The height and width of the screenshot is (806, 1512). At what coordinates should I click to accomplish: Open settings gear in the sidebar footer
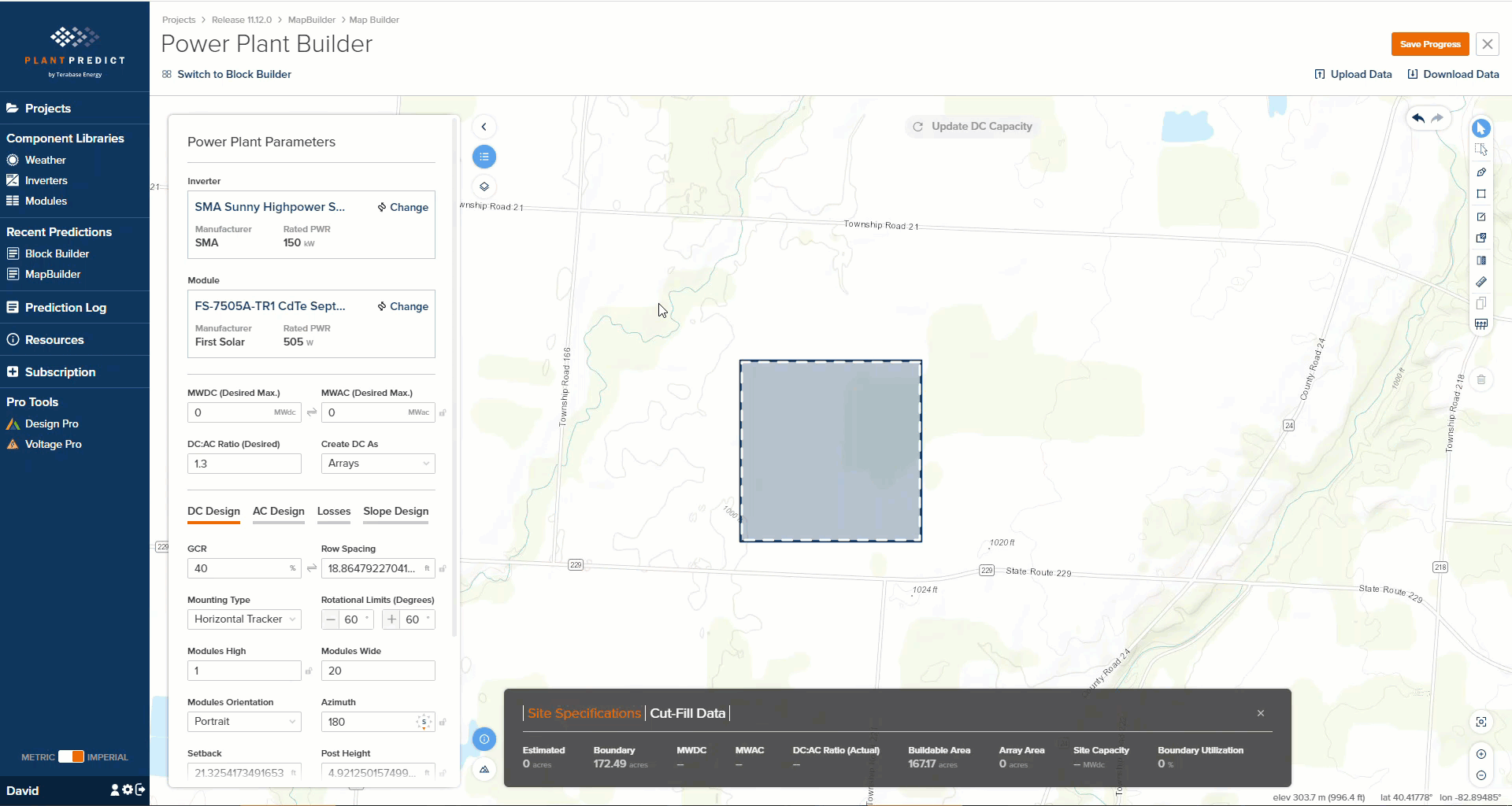point(128,789)
